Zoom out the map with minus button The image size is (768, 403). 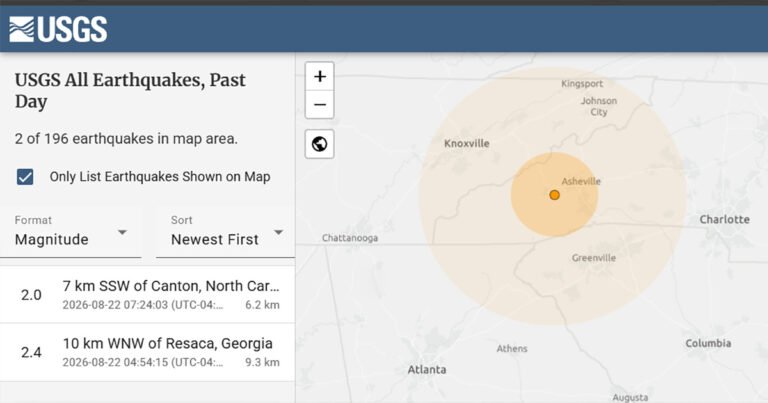pyautogui.click(x=319, y=104)
